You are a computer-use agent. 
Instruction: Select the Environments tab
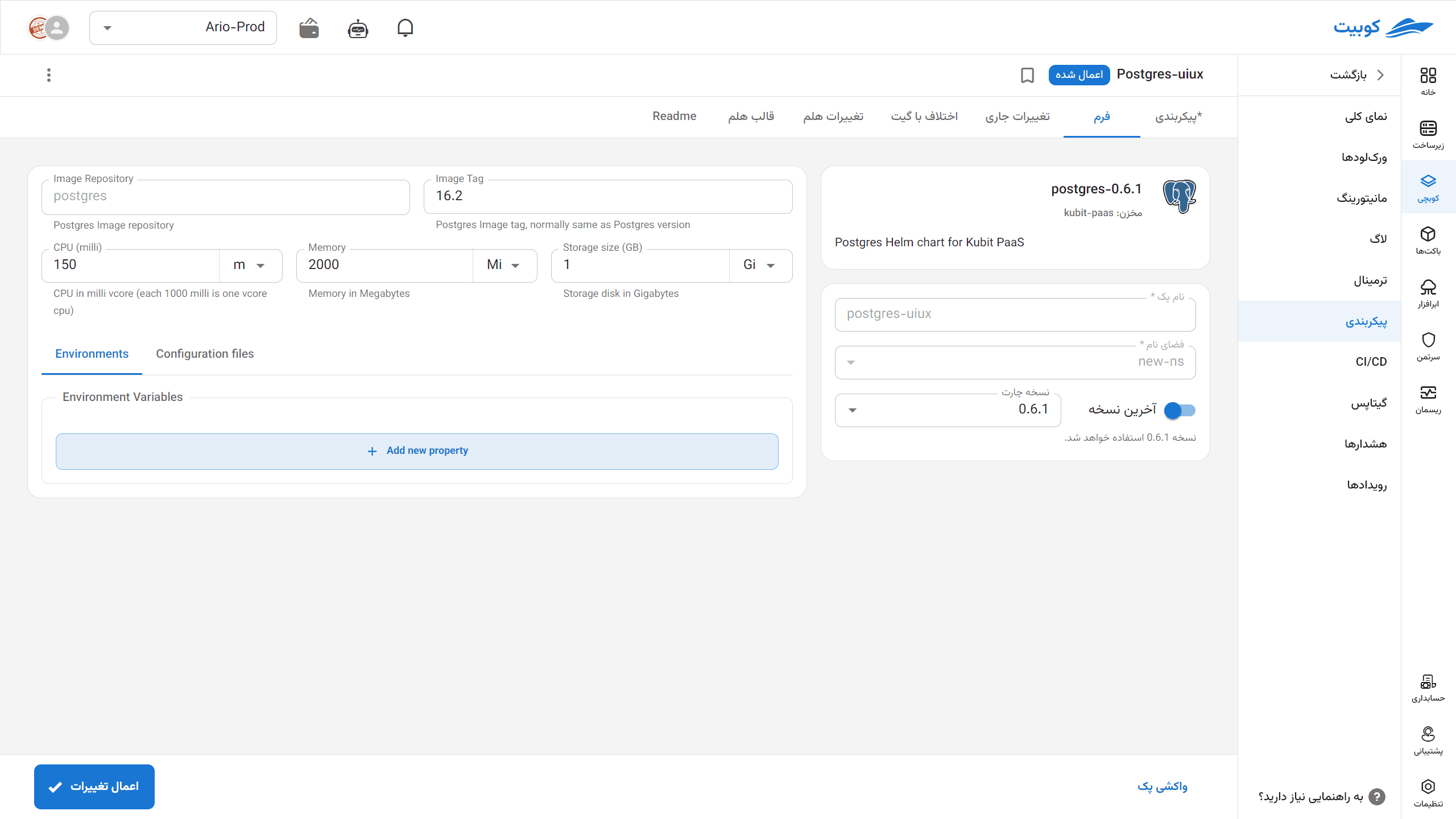[92, 354]
